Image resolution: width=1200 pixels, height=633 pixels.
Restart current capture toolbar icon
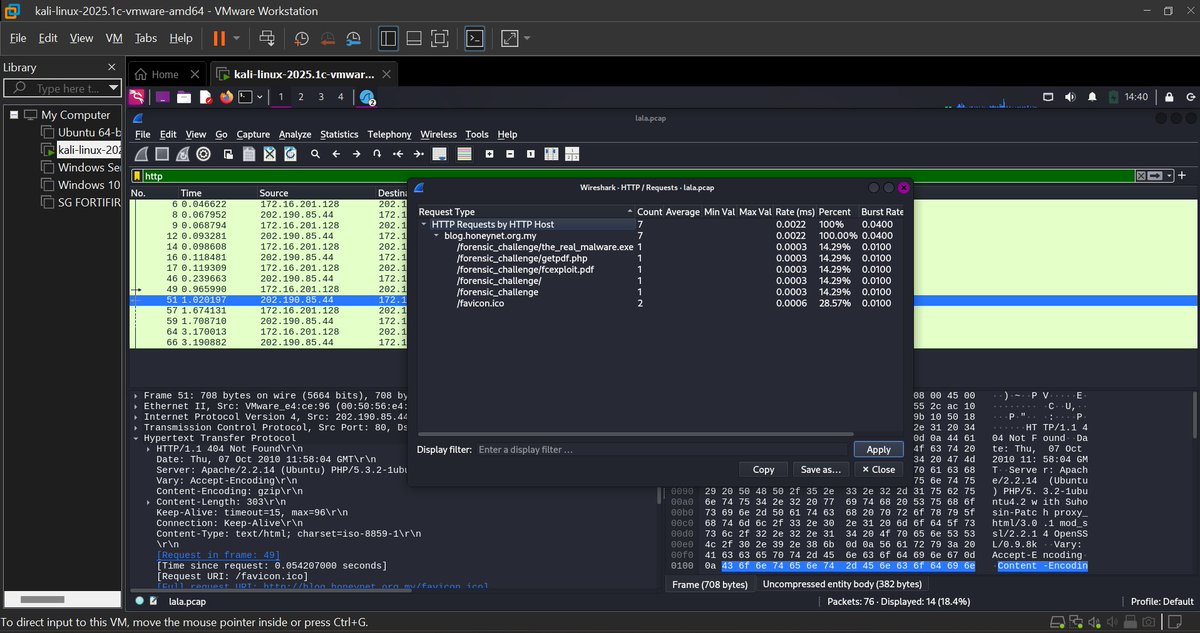pyautogui.click(x=183, y=154)
